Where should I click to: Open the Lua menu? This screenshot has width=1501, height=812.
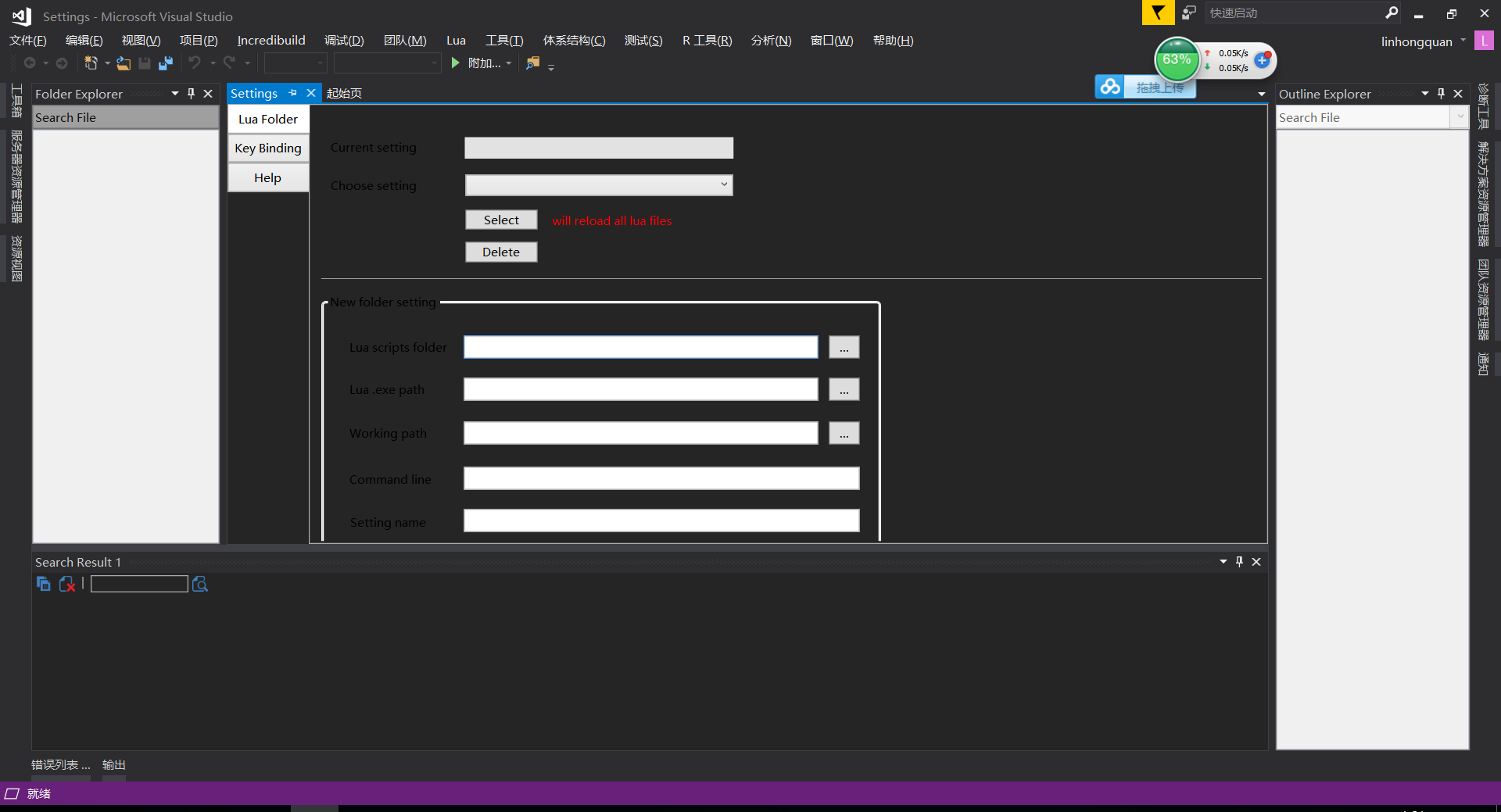point(456,41)
